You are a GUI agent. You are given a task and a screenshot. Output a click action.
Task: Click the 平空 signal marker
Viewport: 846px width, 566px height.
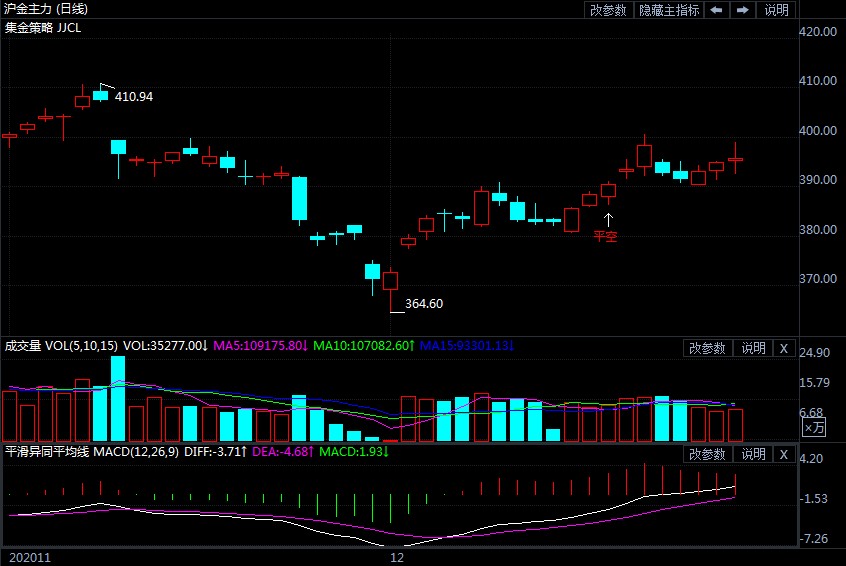tap(605, 236)
